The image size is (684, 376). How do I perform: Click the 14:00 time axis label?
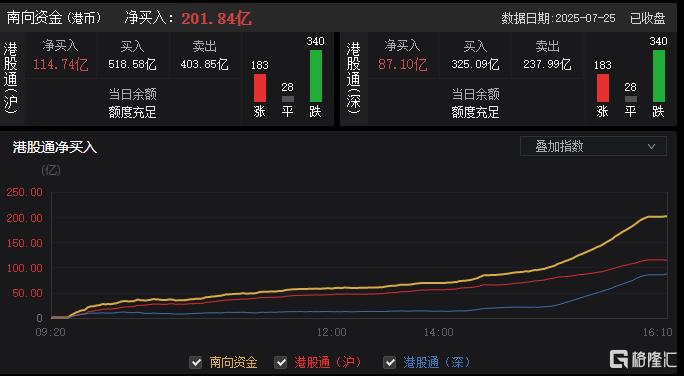point(439,332)
